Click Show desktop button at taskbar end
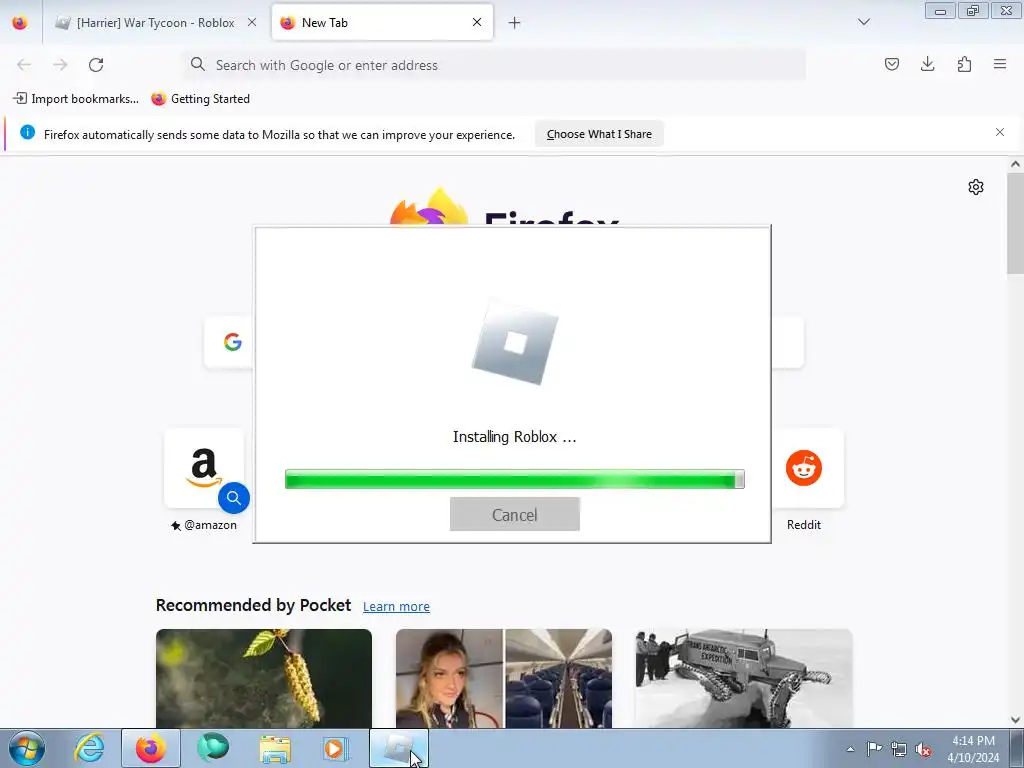Viewport: 1024px width, 768px height. (1017, 748)
